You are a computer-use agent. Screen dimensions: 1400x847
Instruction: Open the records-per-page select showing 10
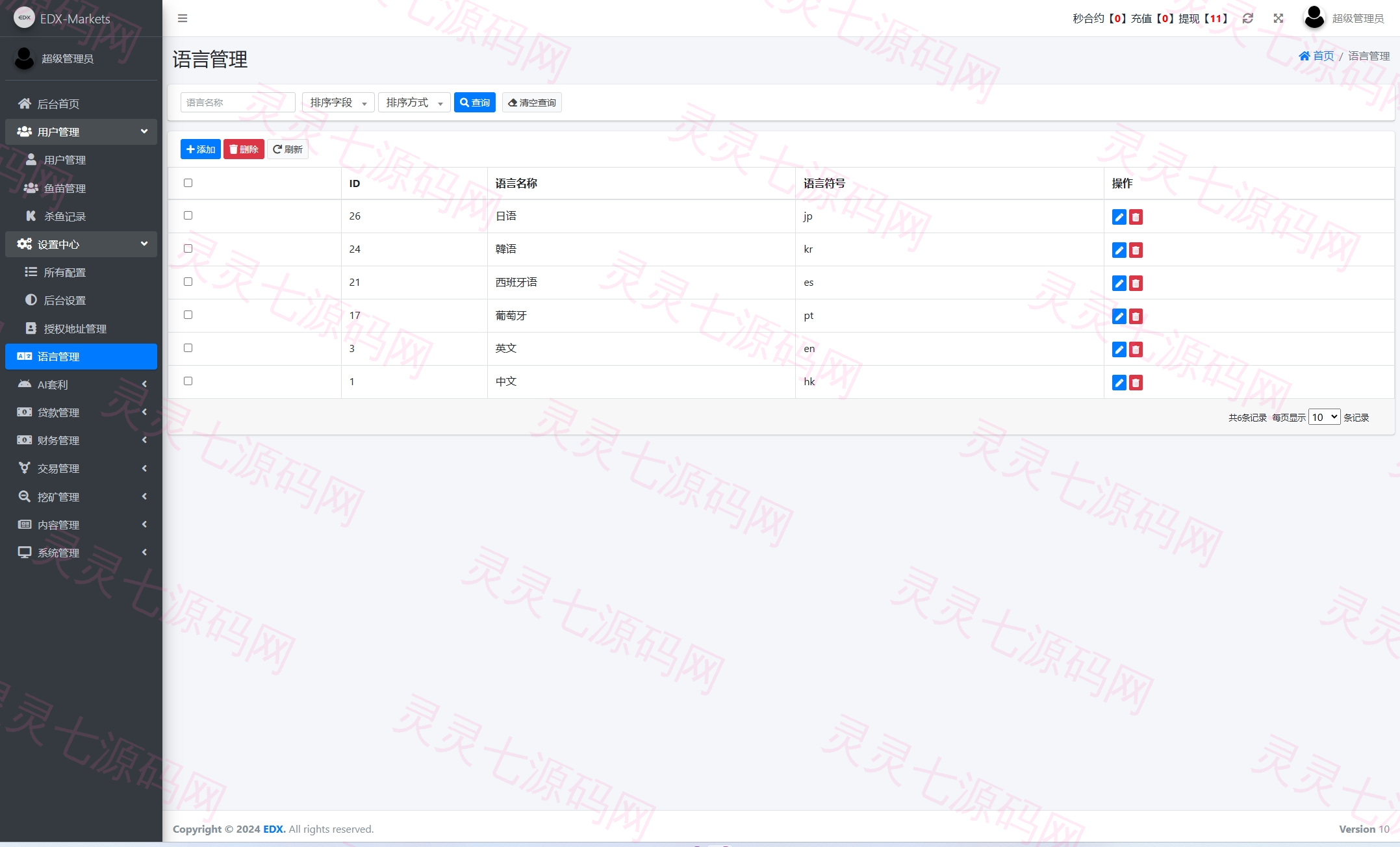[1324, 417]
